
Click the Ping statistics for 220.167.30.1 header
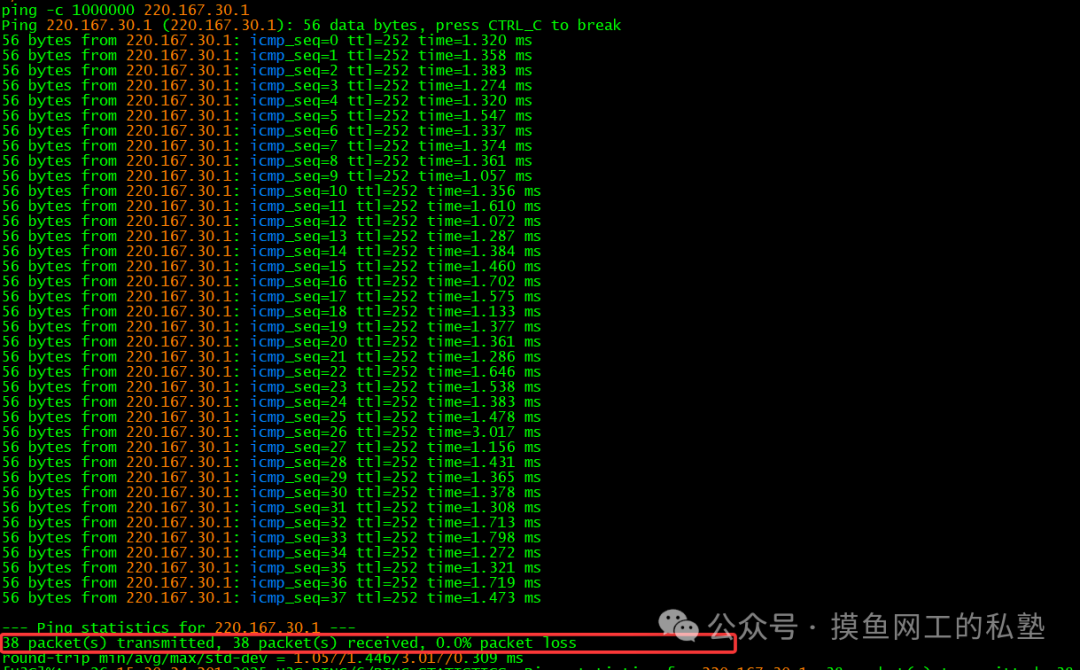click(x=178, y=627)
